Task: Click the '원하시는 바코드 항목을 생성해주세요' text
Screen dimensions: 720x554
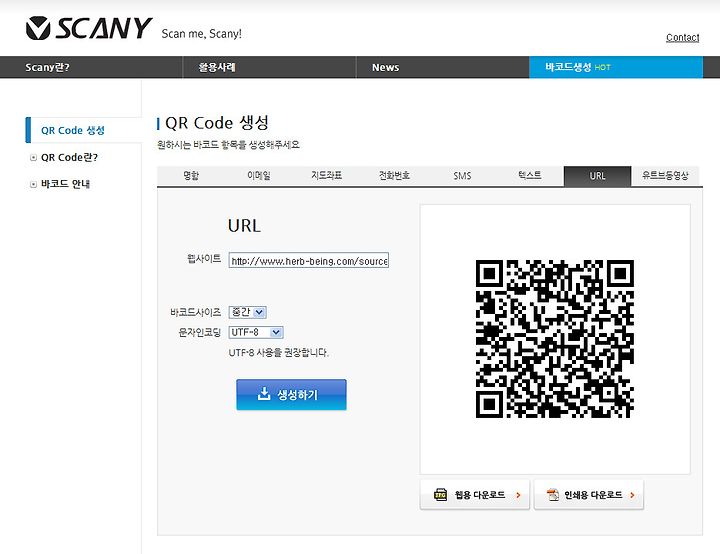Action: click(228, 145)
